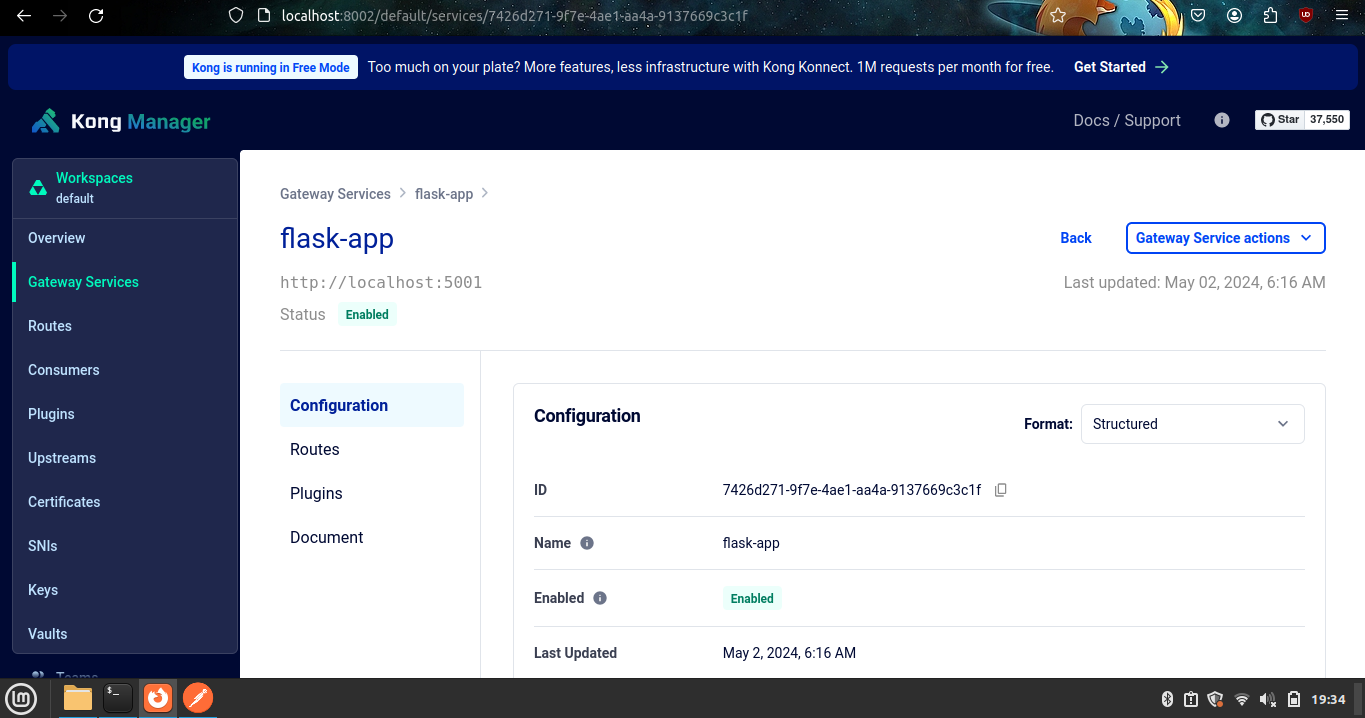Click the clock showing 19:34
Viewport: 1365px width, 718px height.
(x=1328, y=699)
